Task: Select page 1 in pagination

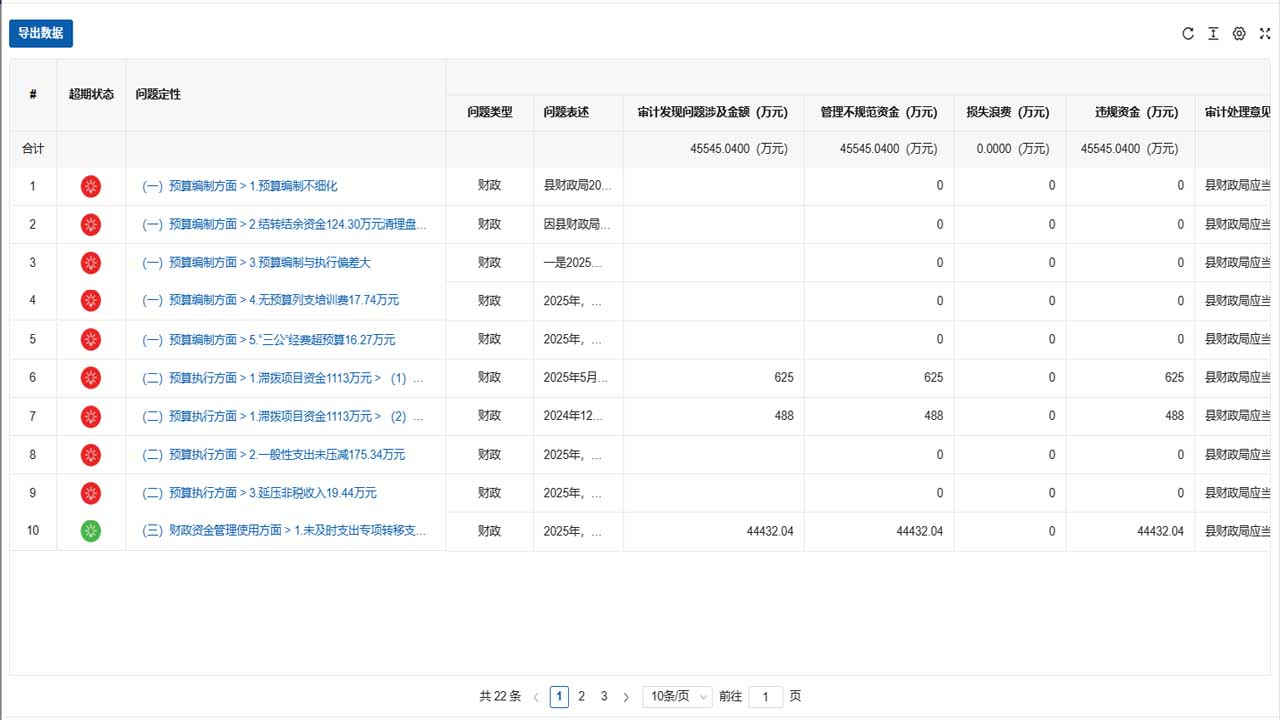Action: 559,697
